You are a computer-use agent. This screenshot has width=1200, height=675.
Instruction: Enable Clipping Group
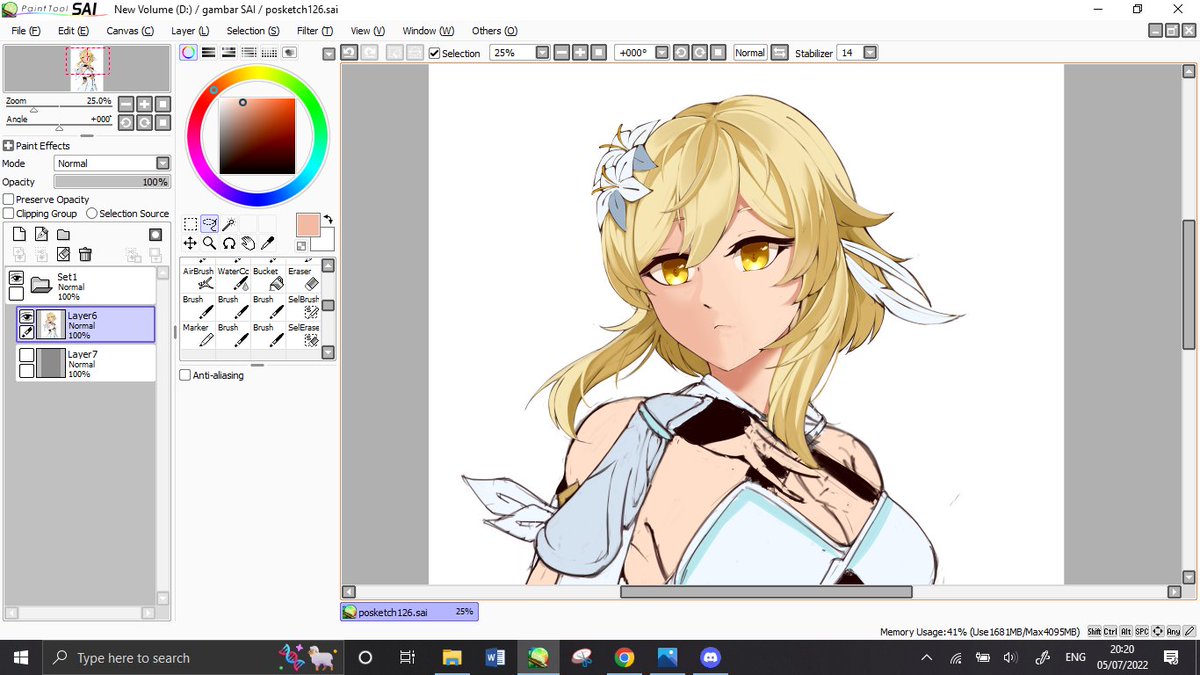9,213
